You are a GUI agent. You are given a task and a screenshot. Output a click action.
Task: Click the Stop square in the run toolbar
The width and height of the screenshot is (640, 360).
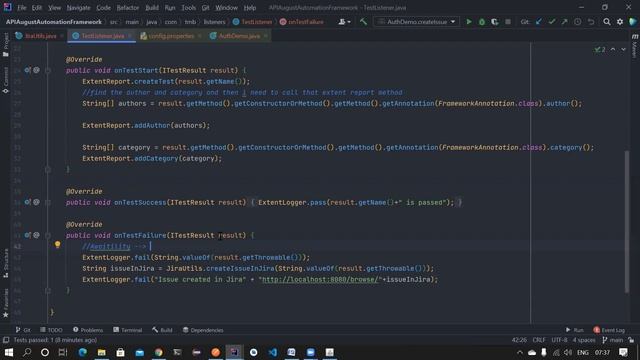click(508, 22)
